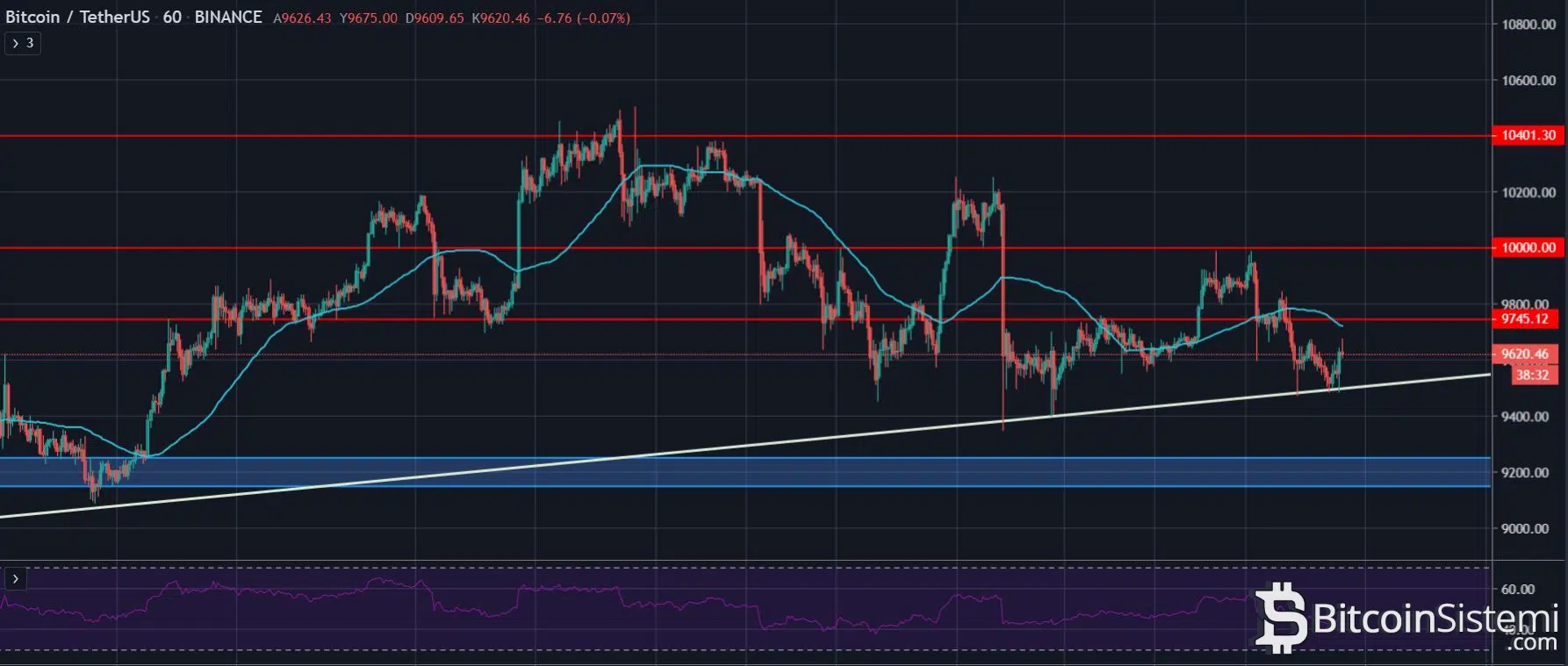Click the -6.76 (-0.07%) change value

coord(583,18)
